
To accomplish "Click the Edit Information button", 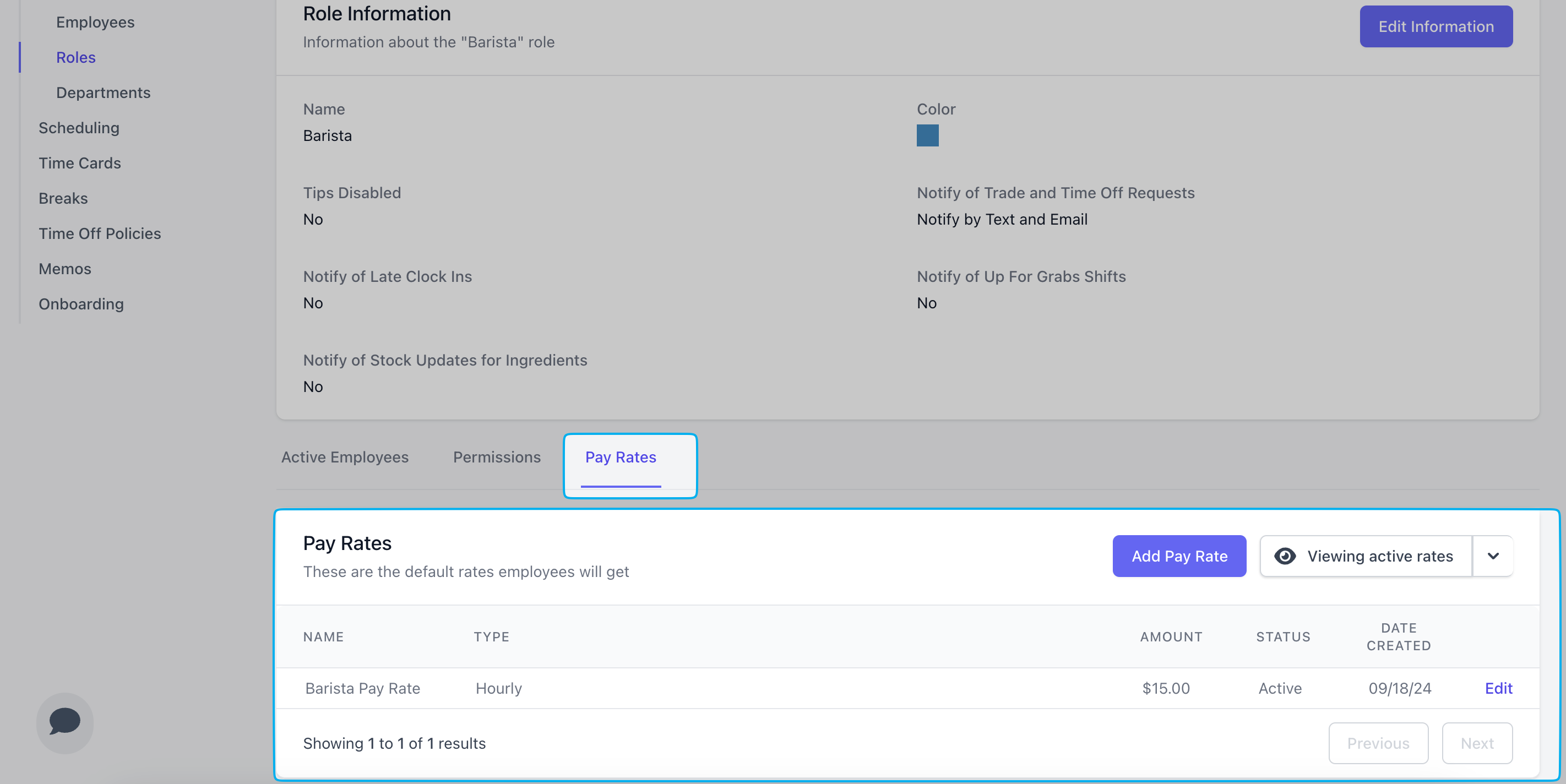I will coord(1436,27).
